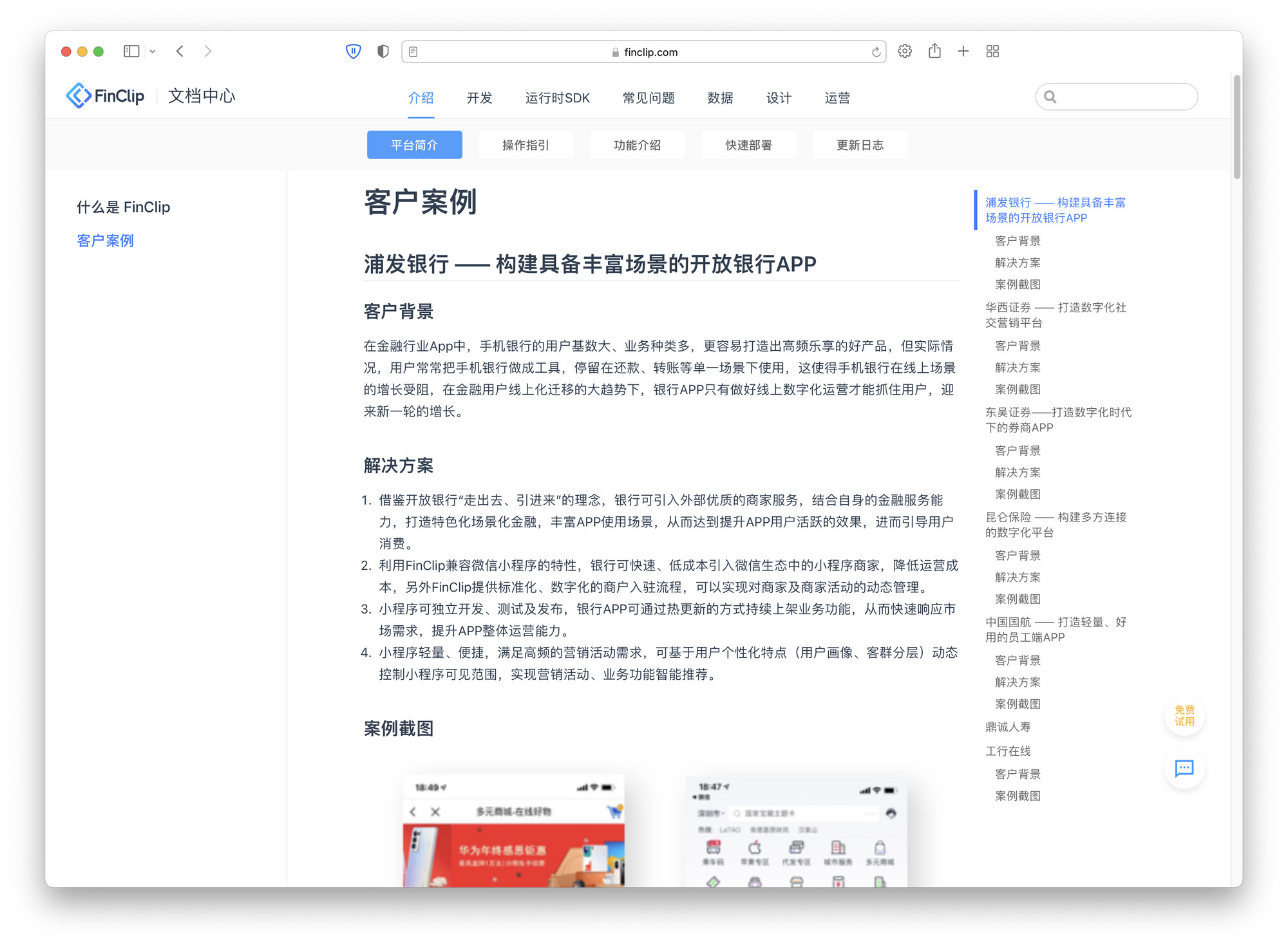Select the 开发 nav tab
The height and width of the screenshot is (947, 1288).
pos(480,98)
